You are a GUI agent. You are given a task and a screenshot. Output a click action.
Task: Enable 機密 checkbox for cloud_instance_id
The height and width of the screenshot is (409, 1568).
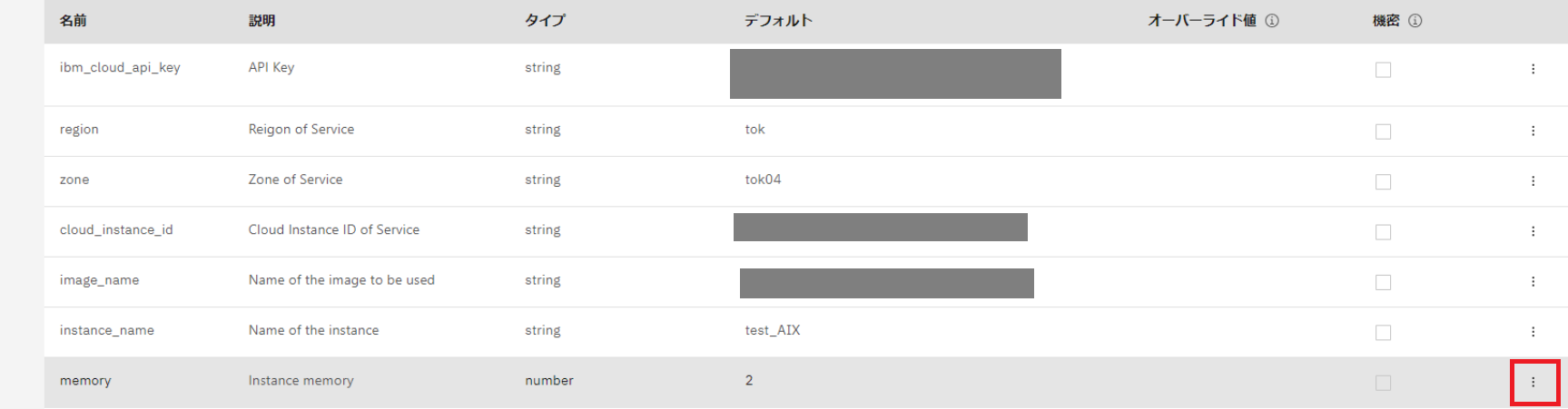[1383, 232]
